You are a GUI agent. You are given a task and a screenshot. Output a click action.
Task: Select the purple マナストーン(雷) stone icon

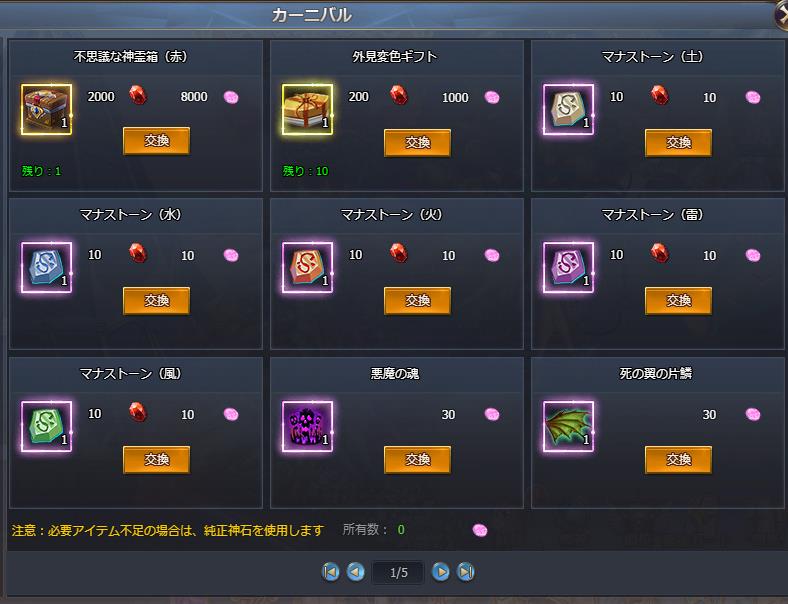click(568, 267)
